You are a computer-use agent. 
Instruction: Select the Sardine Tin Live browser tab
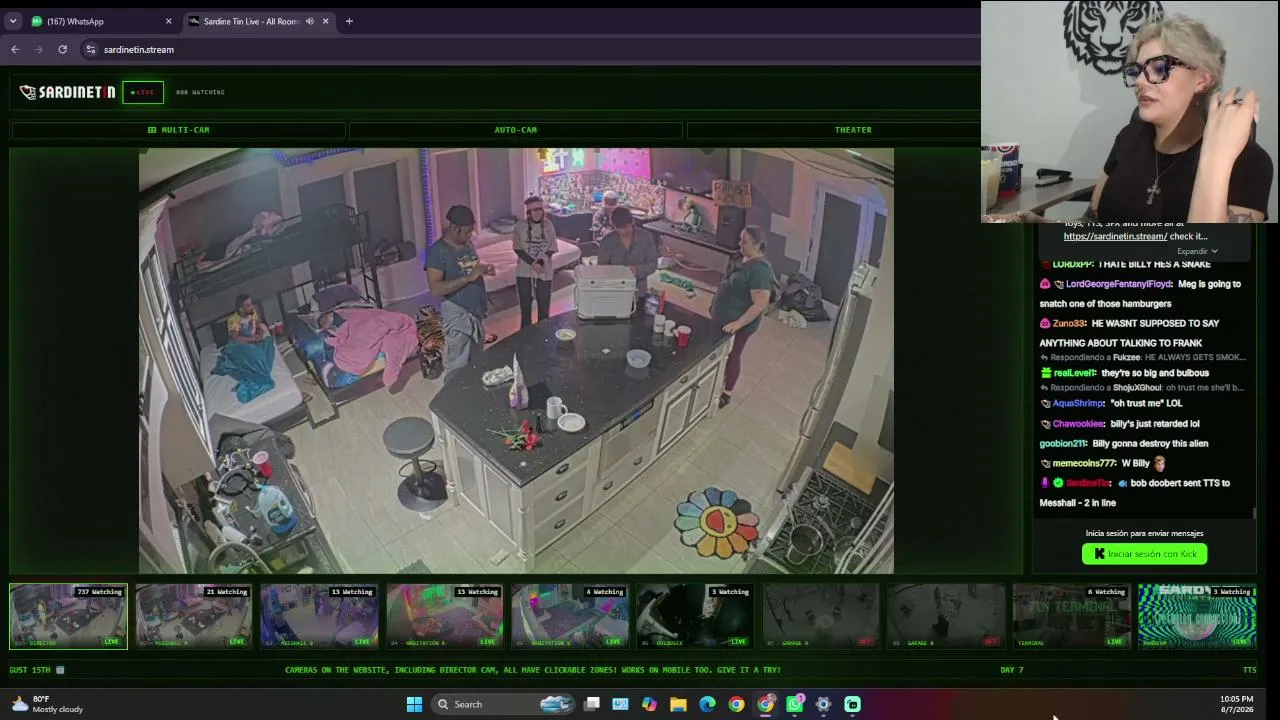pyautogui.click(x=258, y=21)
